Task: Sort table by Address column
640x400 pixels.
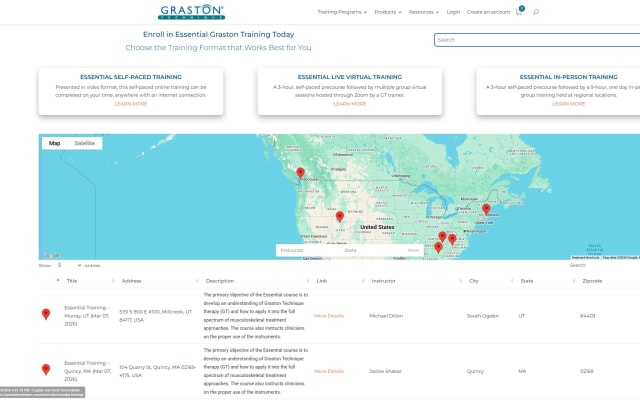Action: tap(131, 281)
